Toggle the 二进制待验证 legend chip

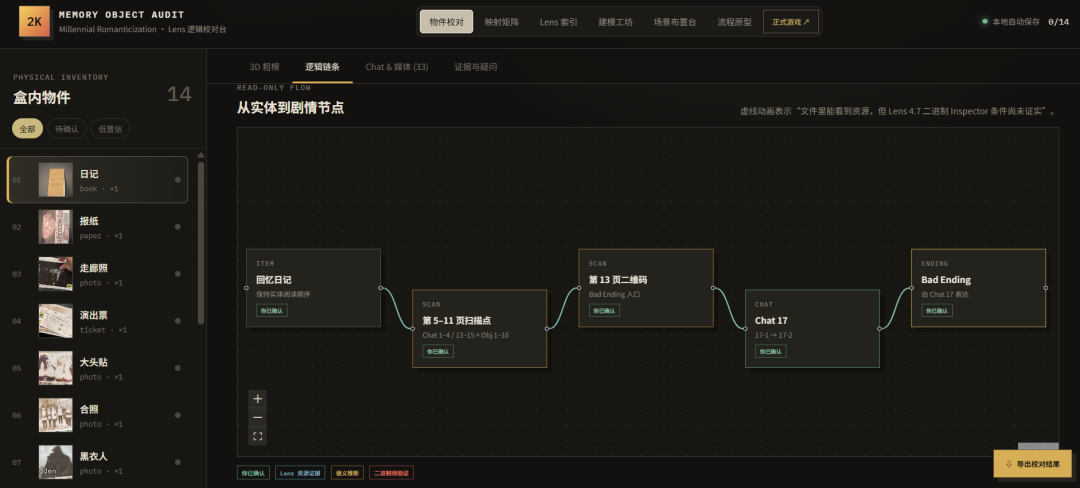click(x=391, y=473)
